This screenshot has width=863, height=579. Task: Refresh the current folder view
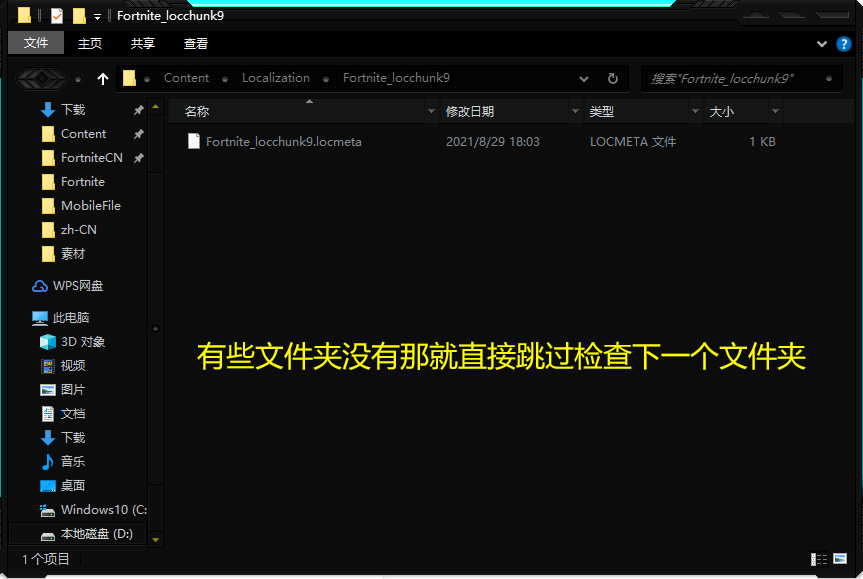613,79
